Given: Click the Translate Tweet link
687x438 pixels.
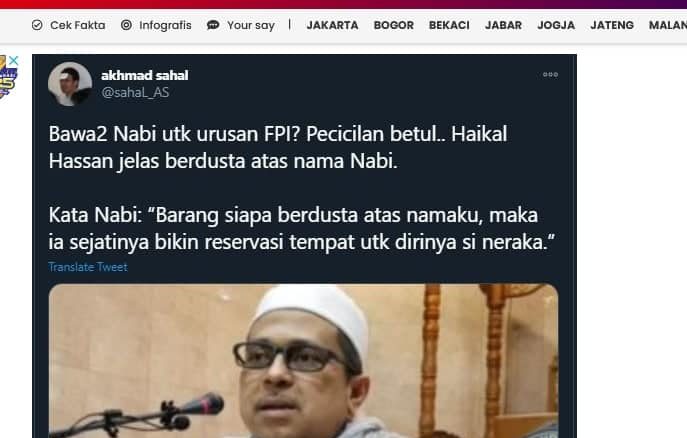Looking at the screenshot, I should (88, 267).
